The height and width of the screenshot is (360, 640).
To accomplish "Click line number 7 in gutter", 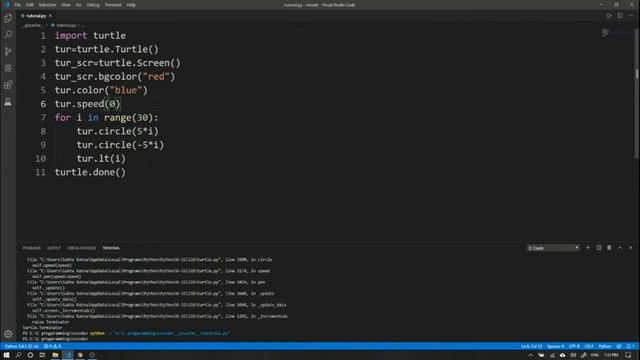I will click(43, 118).
